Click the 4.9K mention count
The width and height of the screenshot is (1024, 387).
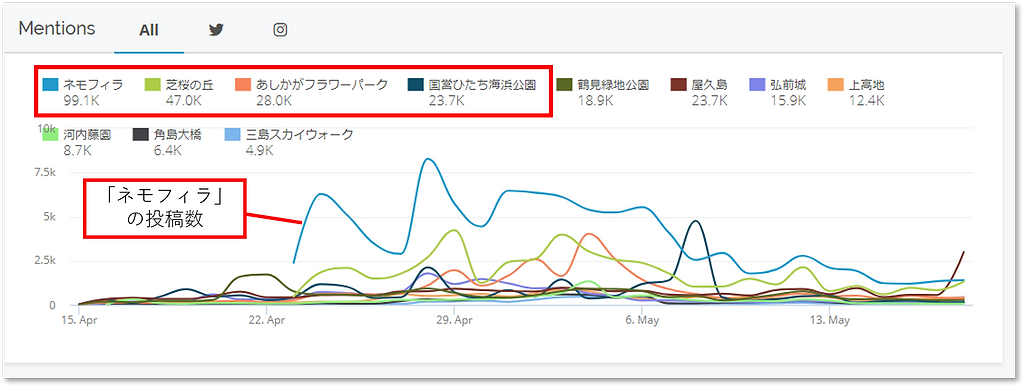[x=259, y=151]
